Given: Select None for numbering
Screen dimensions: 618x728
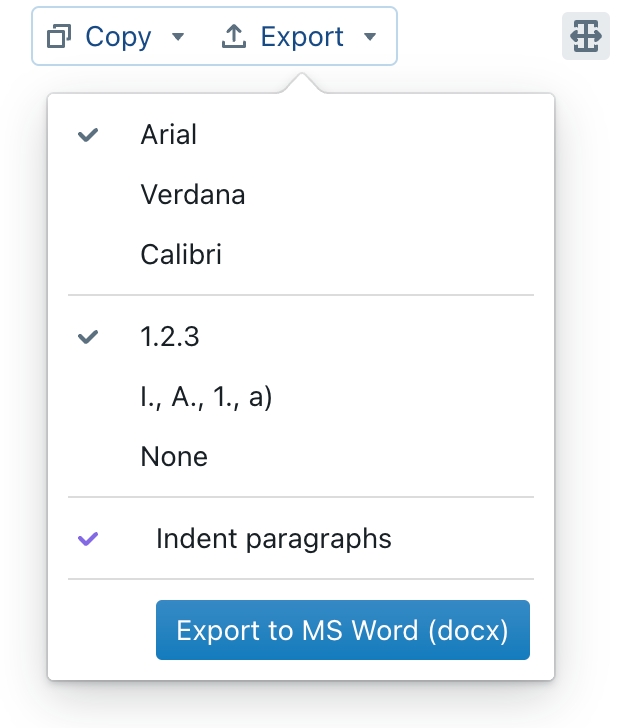Looking at the screenshot, I should click(301, 456).
